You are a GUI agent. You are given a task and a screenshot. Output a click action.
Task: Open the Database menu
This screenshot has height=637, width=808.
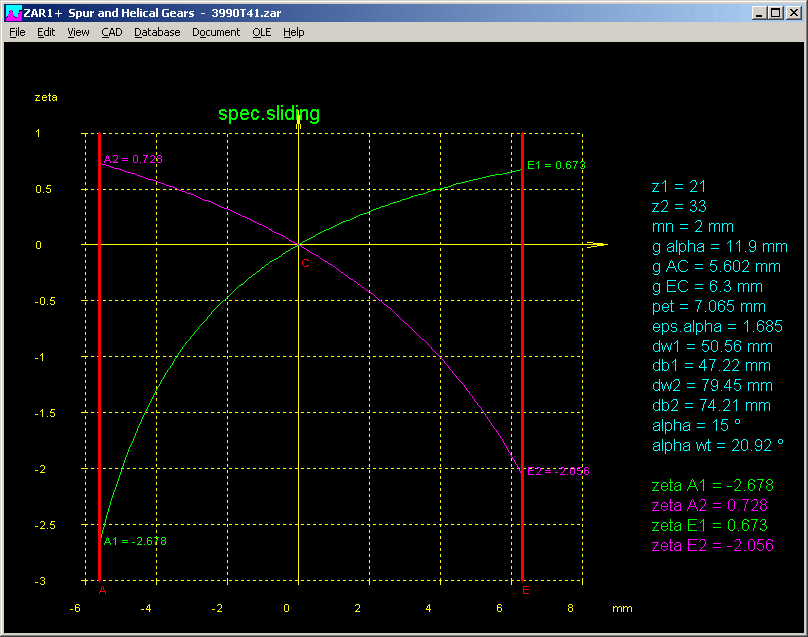coord(157,32)
